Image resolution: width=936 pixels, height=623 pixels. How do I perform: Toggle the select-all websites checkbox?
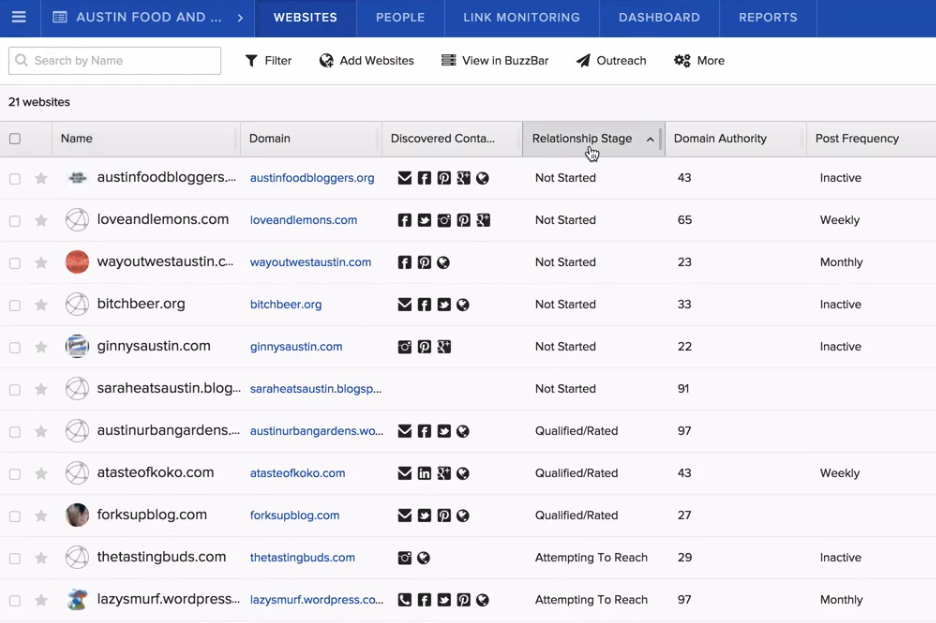15,138
